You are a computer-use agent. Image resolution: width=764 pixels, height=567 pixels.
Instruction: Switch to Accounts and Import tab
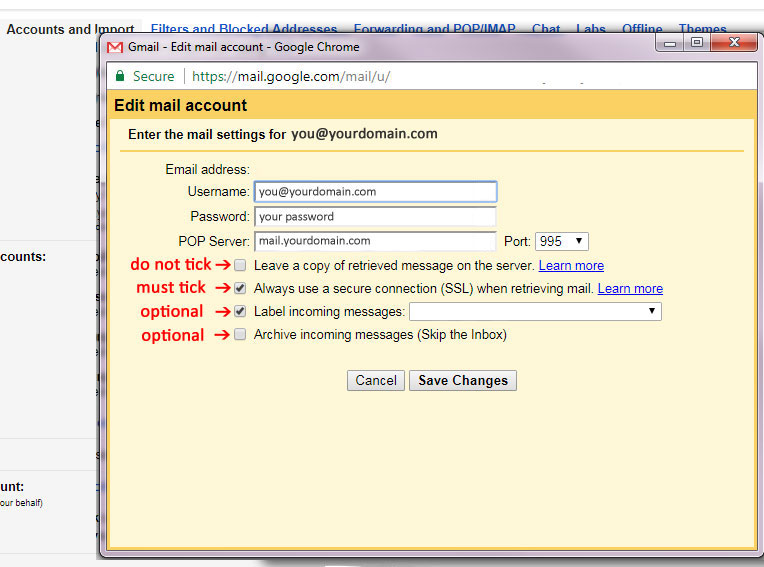coord(70,29)
